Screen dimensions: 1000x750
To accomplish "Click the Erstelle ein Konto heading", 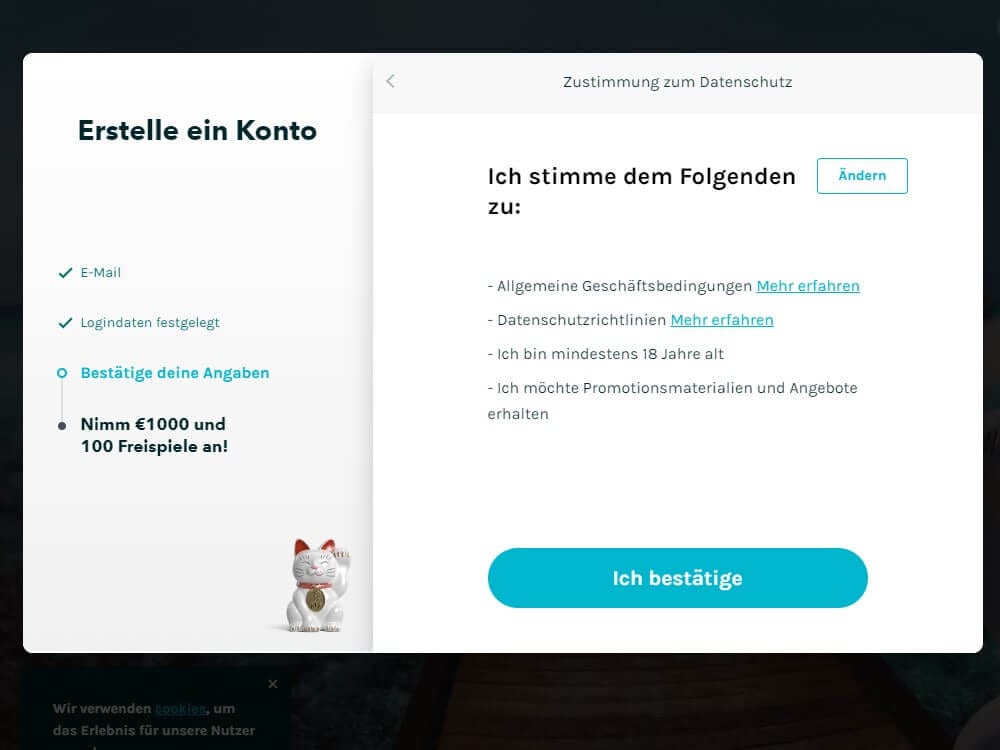I will (197, 131).
